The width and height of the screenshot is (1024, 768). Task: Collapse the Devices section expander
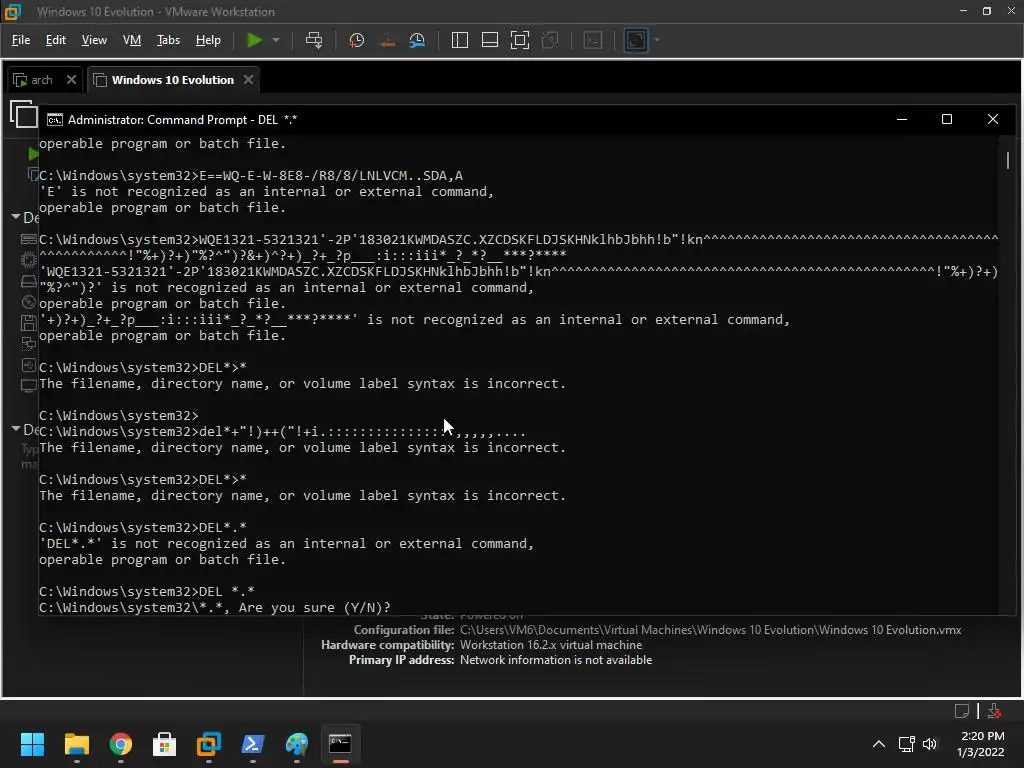point(16,216)
